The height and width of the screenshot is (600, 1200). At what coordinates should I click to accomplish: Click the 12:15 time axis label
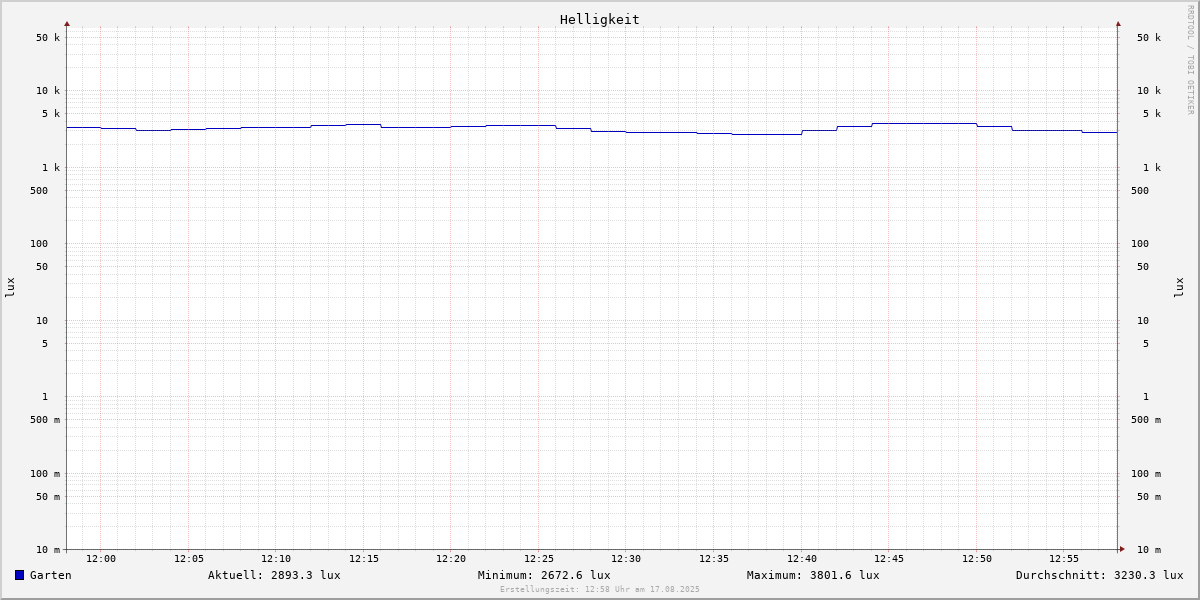(364, 559)
